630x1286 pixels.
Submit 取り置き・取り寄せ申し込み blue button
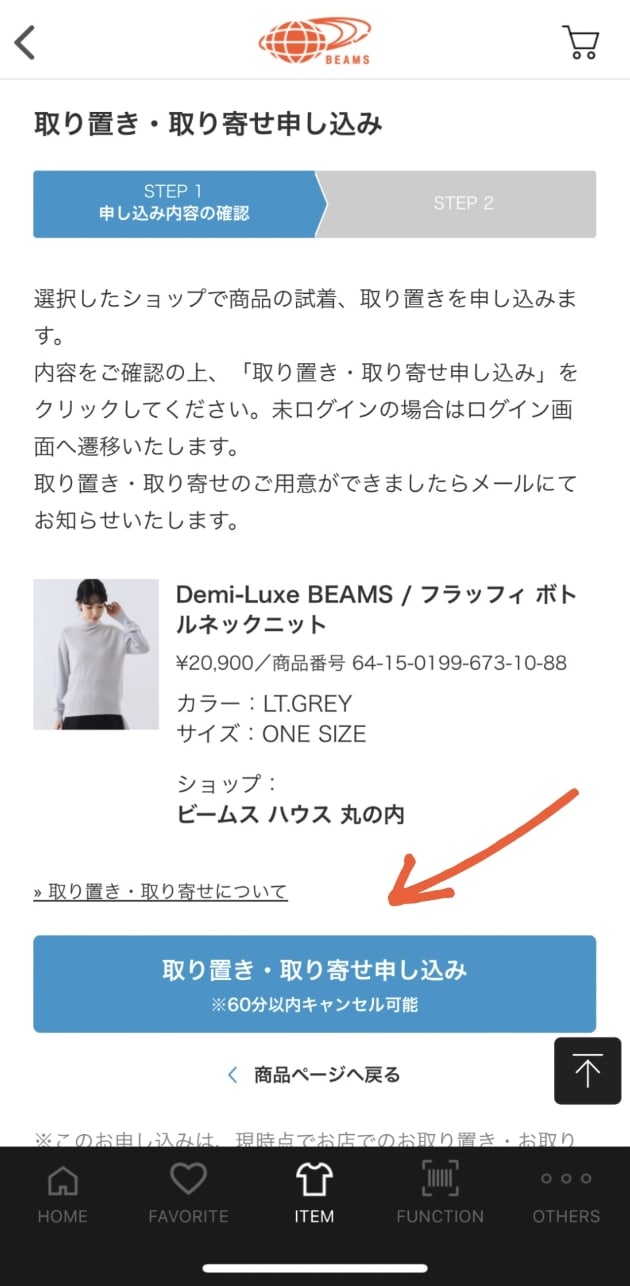coord(314,984)
